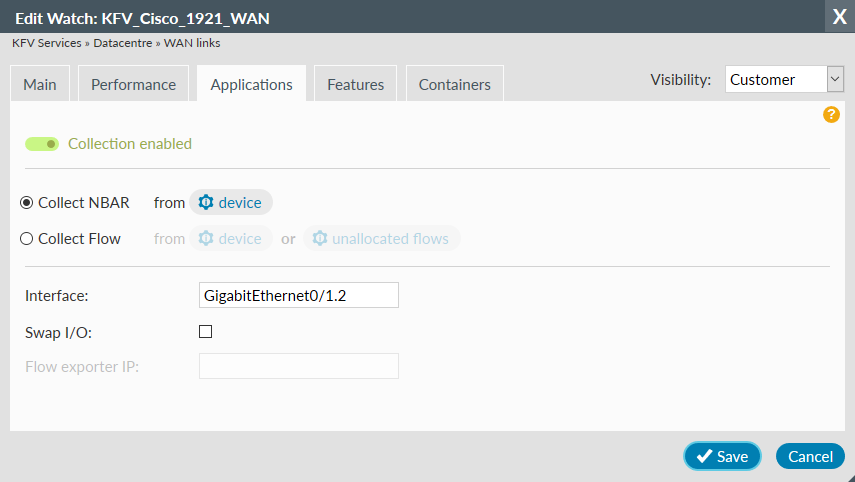Click the Cancel button

(810, 456)
